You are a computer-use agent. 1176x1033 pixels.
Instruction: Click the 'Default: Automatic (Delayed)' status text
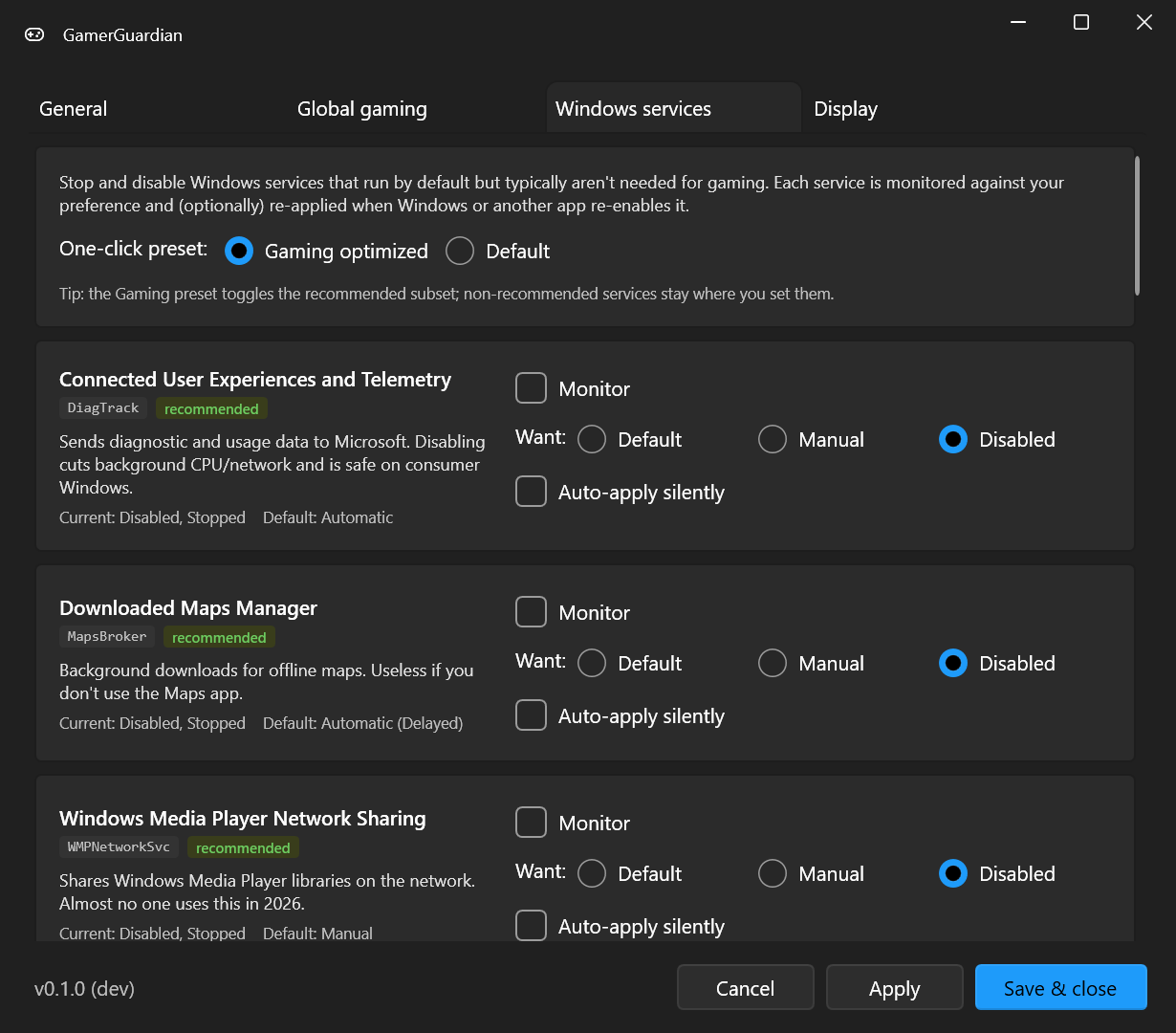pos(363,723)
